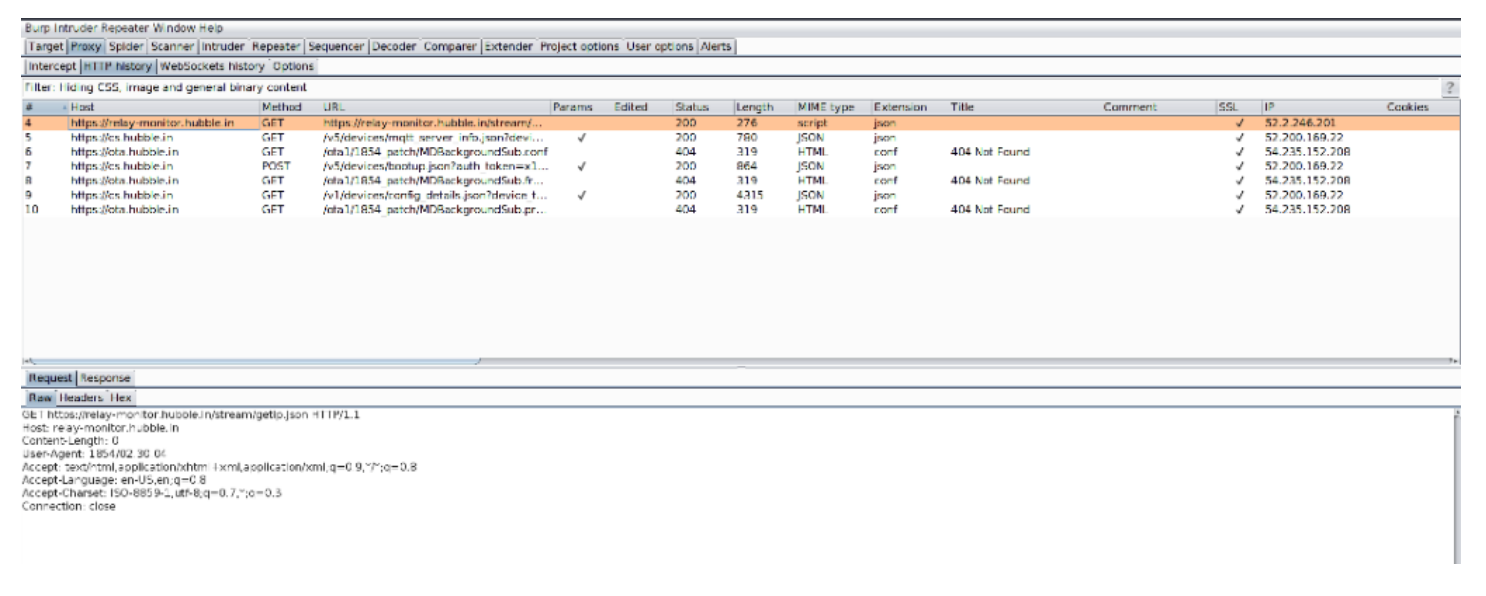This screenshot has height=596, width=1486.
Task: Click the User-Agent header line in request
Action: click(94, 453)
